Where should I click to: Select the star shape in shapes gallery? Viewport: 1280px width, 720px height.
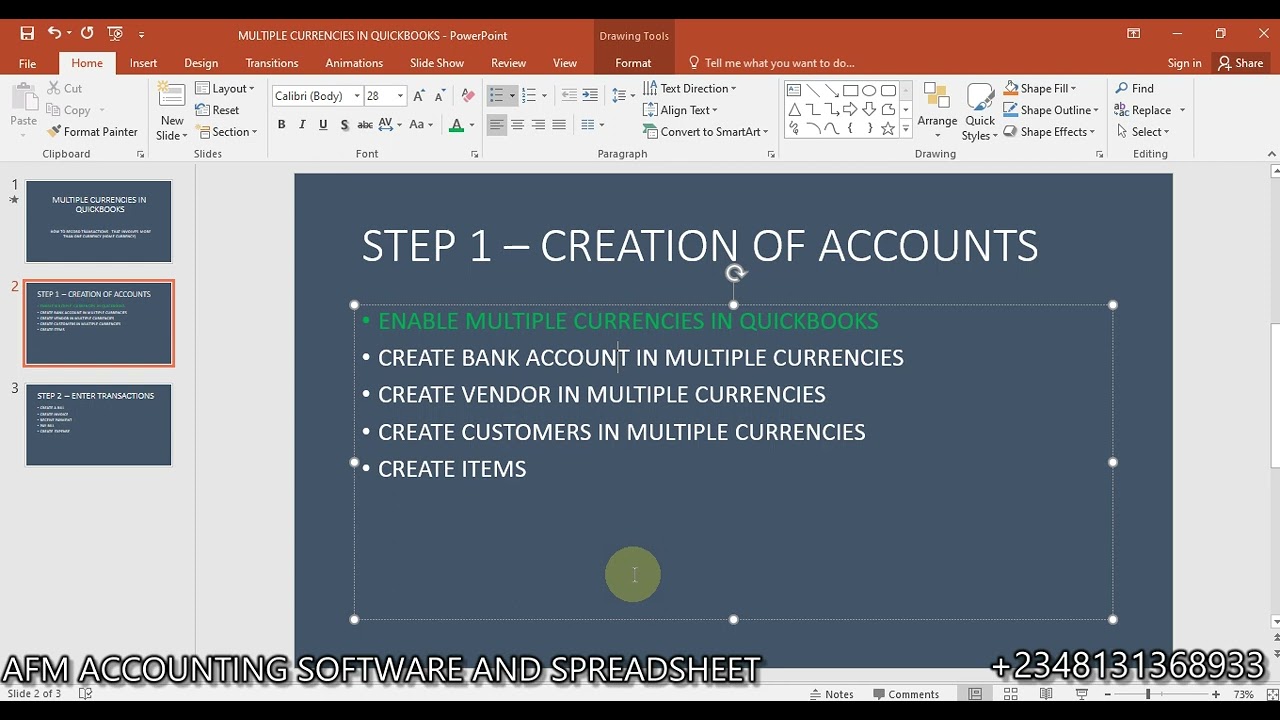coord(888,129)
